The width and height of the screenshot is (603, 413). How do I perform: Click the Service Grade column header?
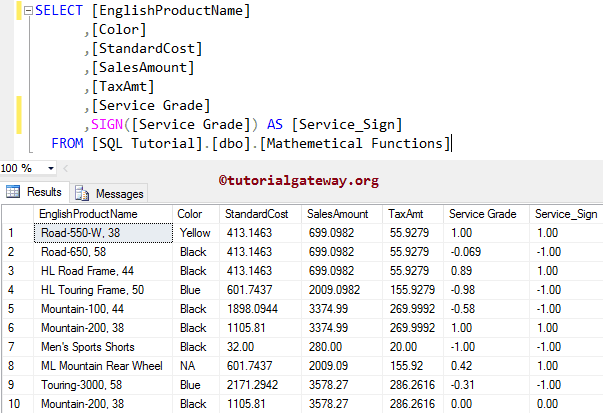coord(484,213)
